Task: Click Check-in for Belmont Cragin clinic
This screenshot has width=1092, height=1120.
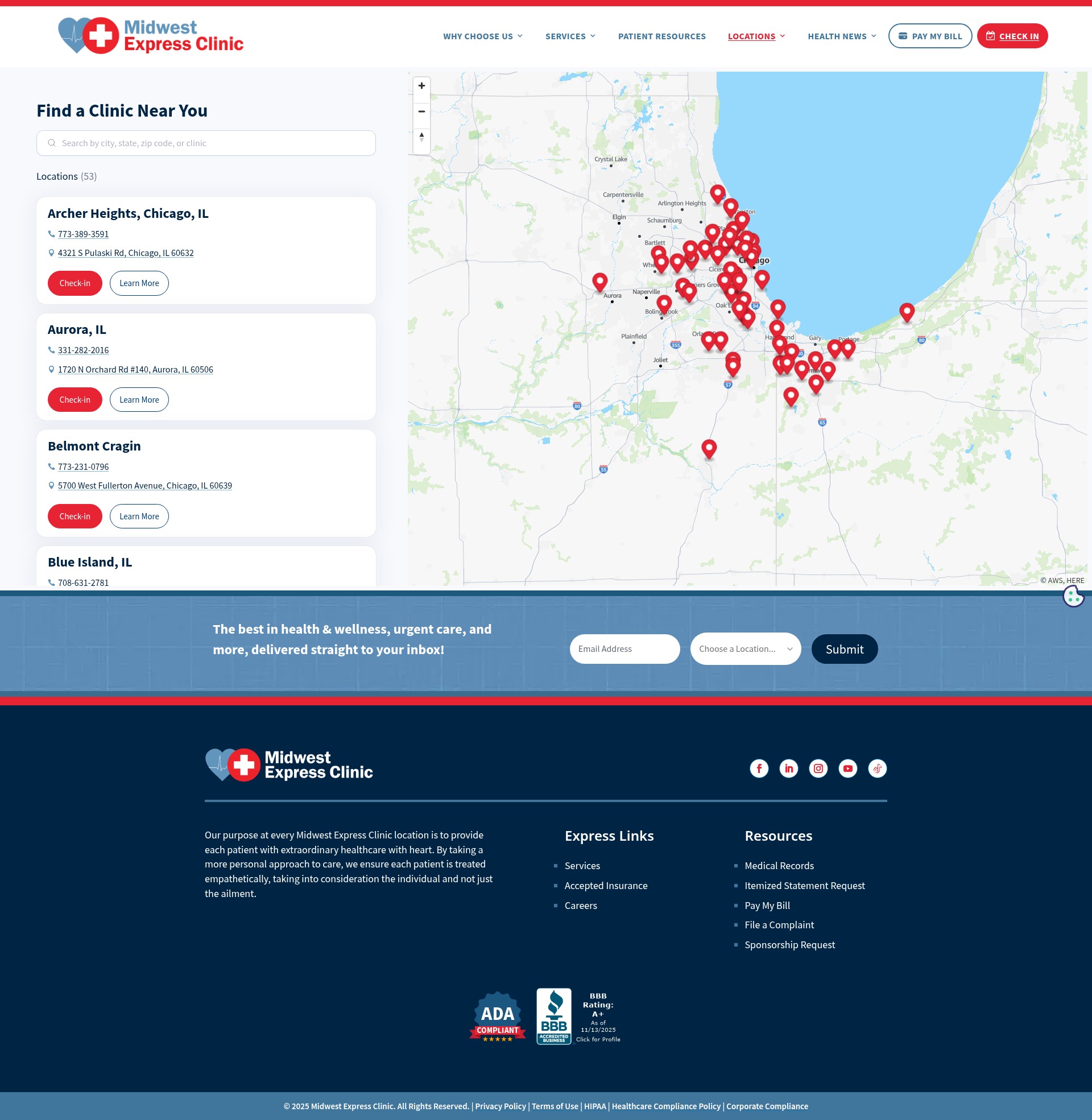Action: coord(75,516)
